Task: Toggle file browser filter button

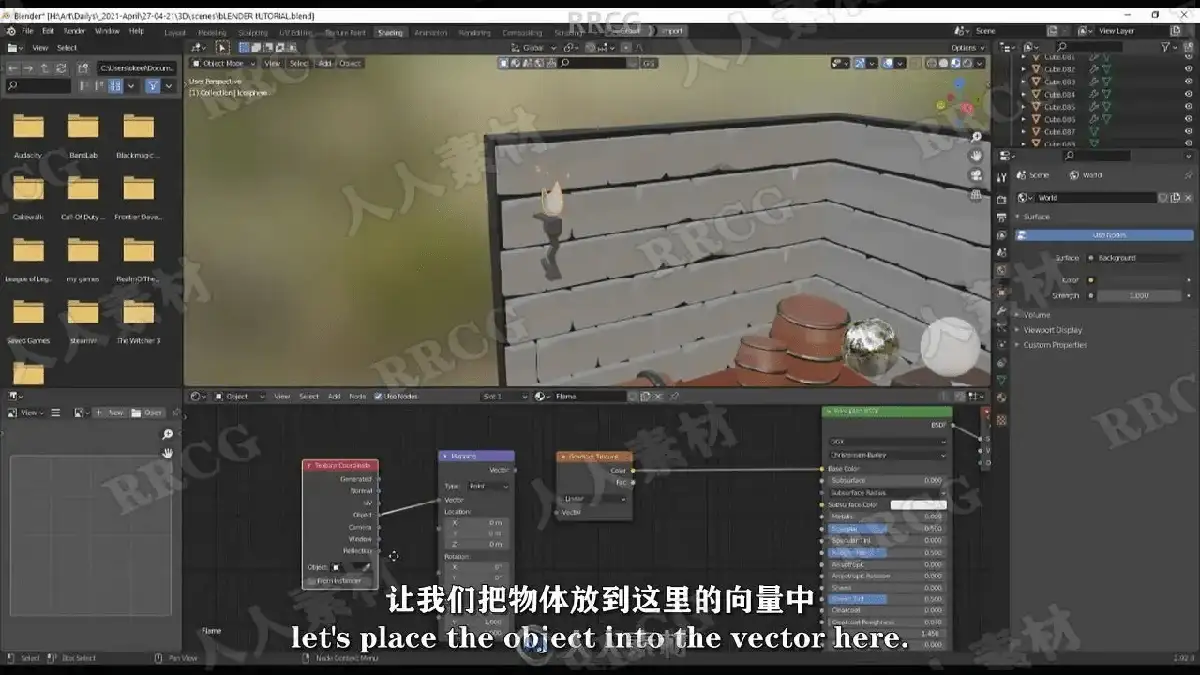Action: pyautogui.click(x=151, y=86)
